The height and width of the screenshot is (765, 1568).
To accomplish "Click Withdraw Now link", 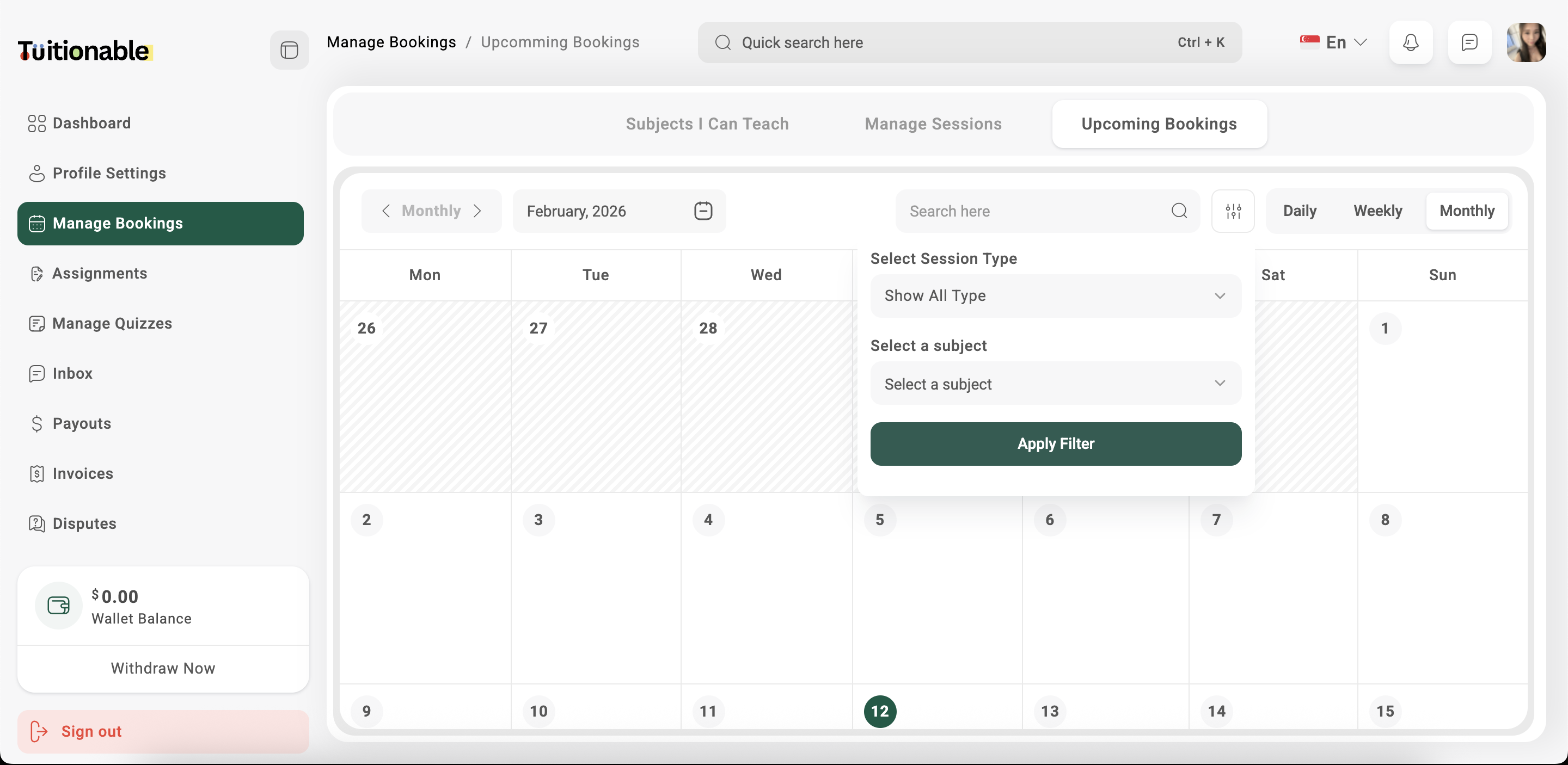I will click(x=163, y=668).
